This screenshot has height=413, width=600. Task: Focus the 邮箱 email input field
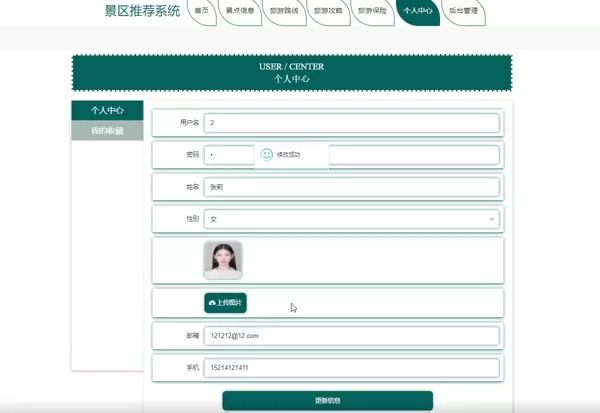coord(350,336)
